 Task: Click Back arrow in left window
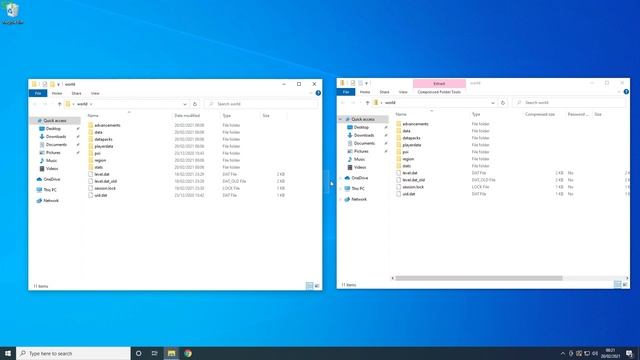(x=35, y=104)
